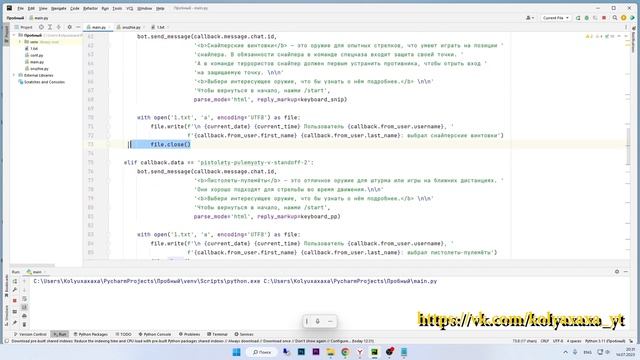This screenshot has height=360, width=640.
Task: Click the PyCharm icon in taskbar
Action: 374,352
